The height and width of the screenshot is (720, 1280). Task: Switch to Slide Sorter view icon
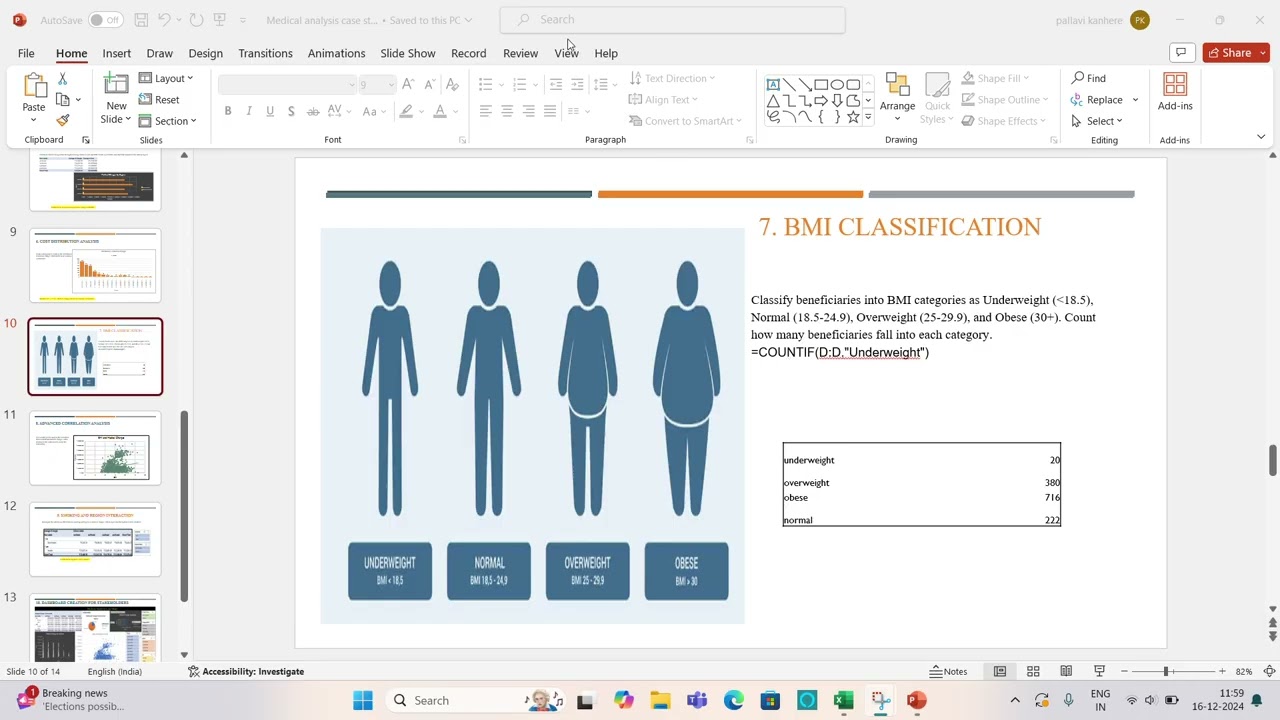point(1033,671)
